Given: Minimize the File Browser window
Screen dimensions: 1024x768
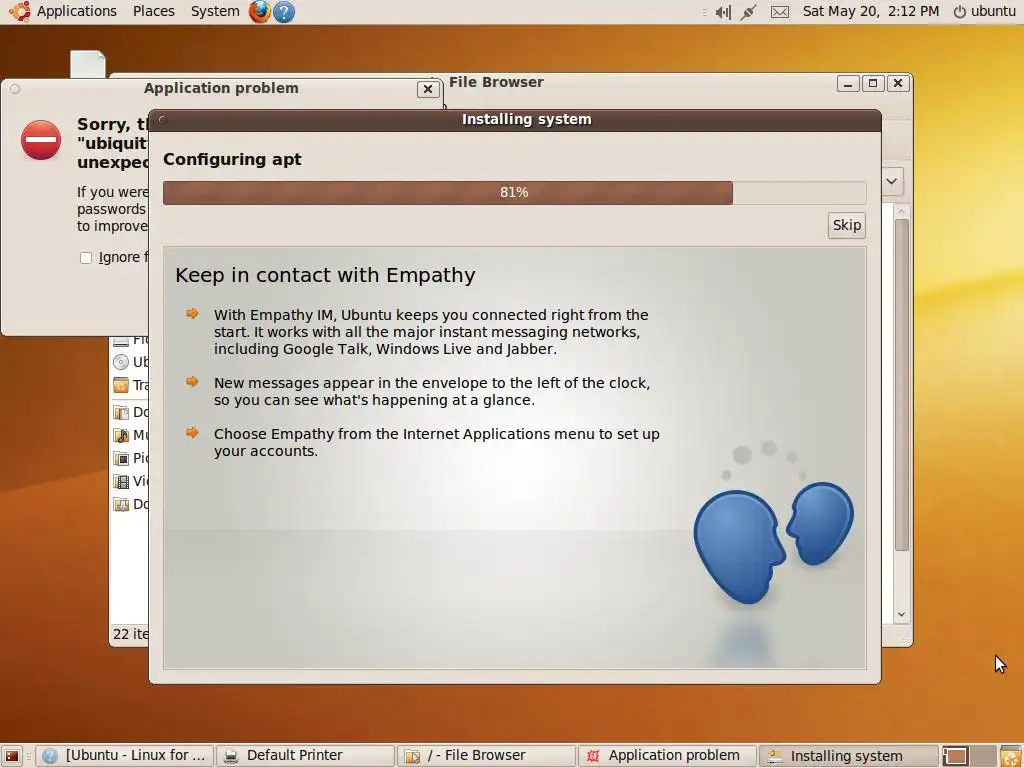Looking at the screenshot, I should (x=848, y=84).
